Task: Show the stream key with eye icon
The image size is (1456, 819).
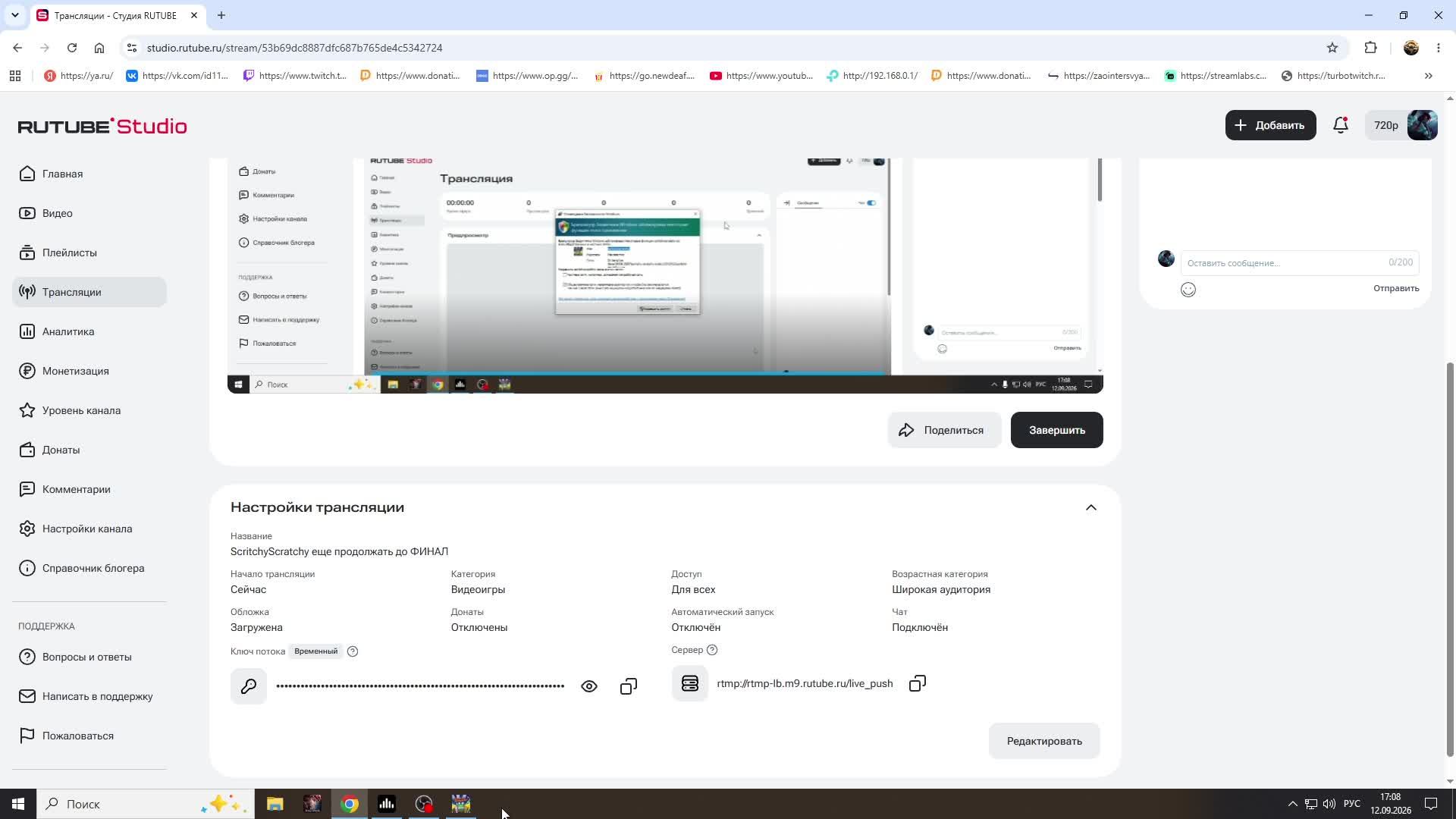Action: point(589,686)
